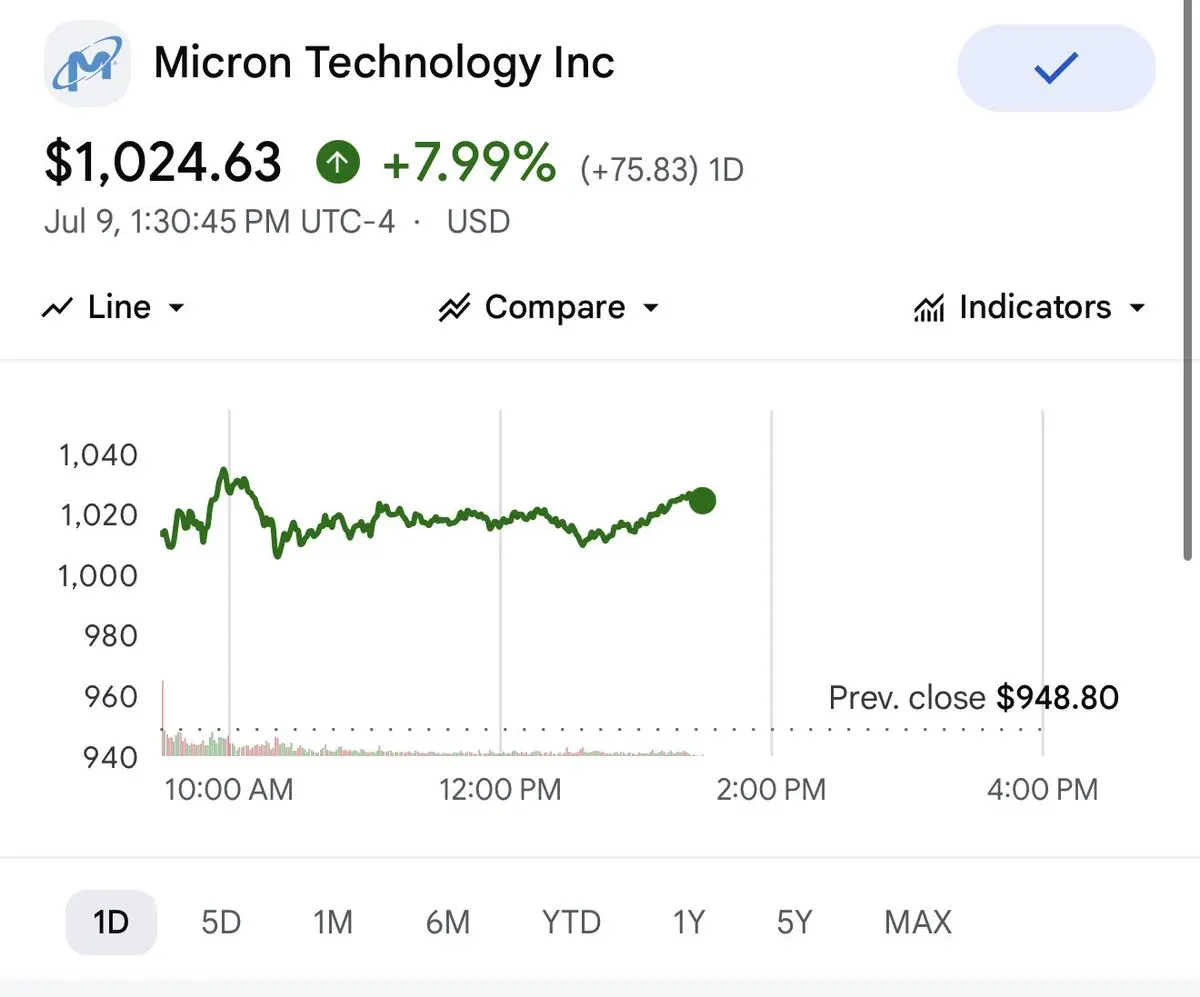The image size is (1200, 997).
Task: Click the Micron Technology Inc title
Action: click(384, 64)
